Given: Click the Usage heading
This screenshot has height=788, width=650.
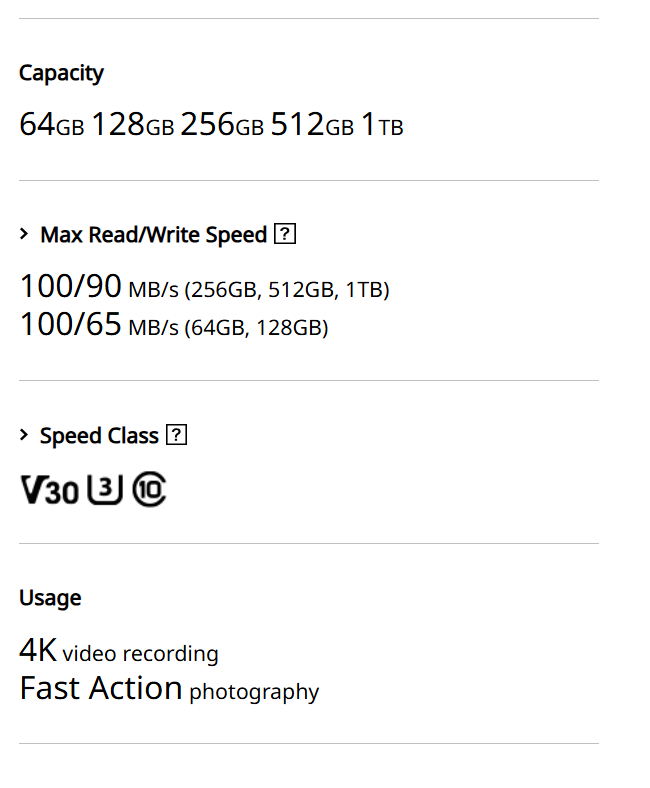Looking at the screenshot, I should coord(50,598).
